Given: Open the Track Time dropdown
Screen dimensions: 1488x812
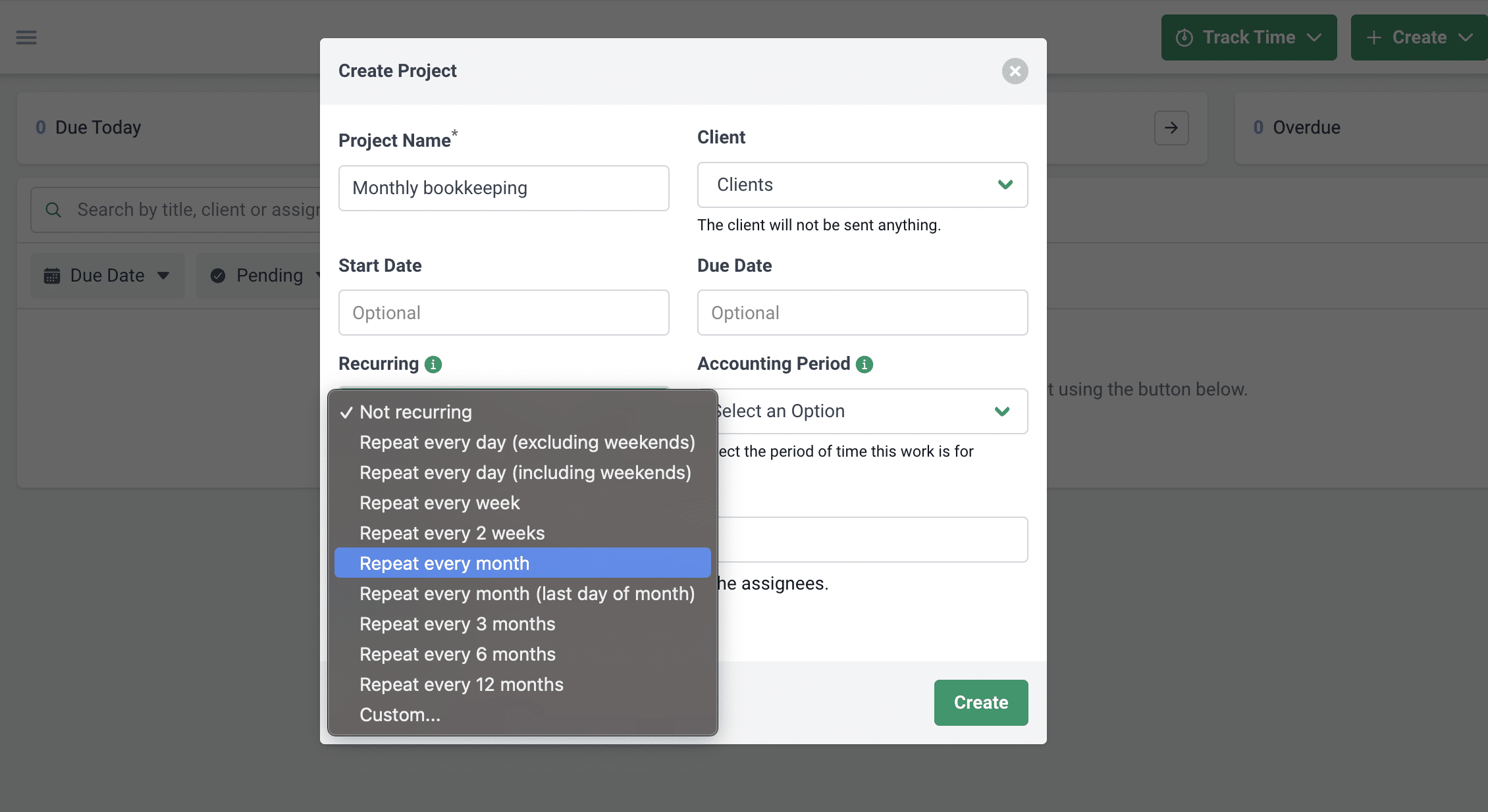Looking at the screenshot, I should [x=1249, y=38].
